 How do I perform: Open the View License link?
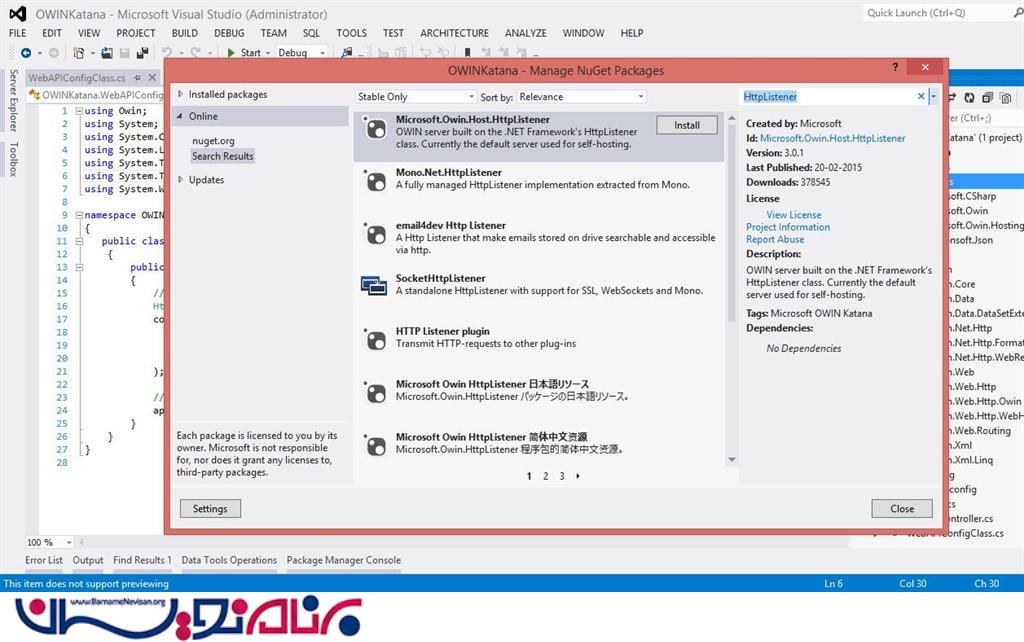[793, 215]
